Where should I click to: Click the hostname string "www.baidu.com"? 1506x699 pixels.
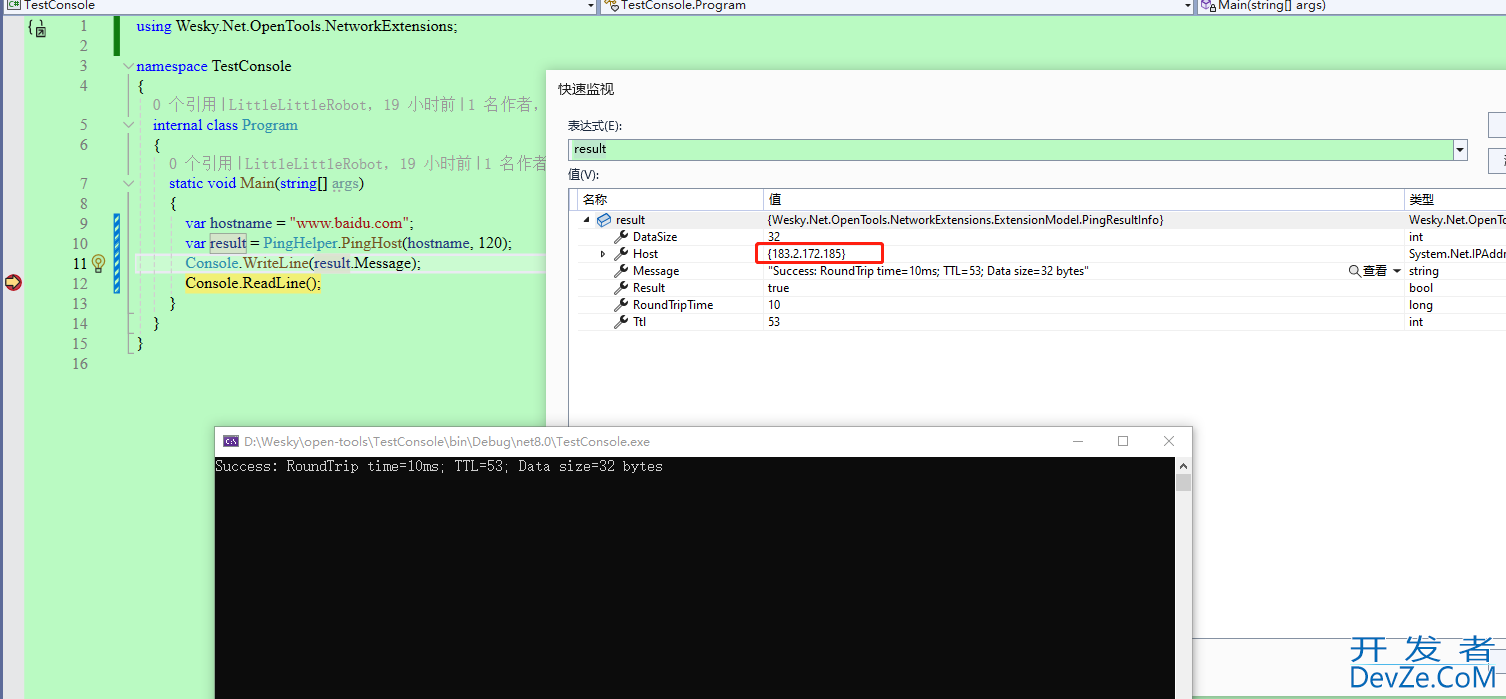pos(351,223)
